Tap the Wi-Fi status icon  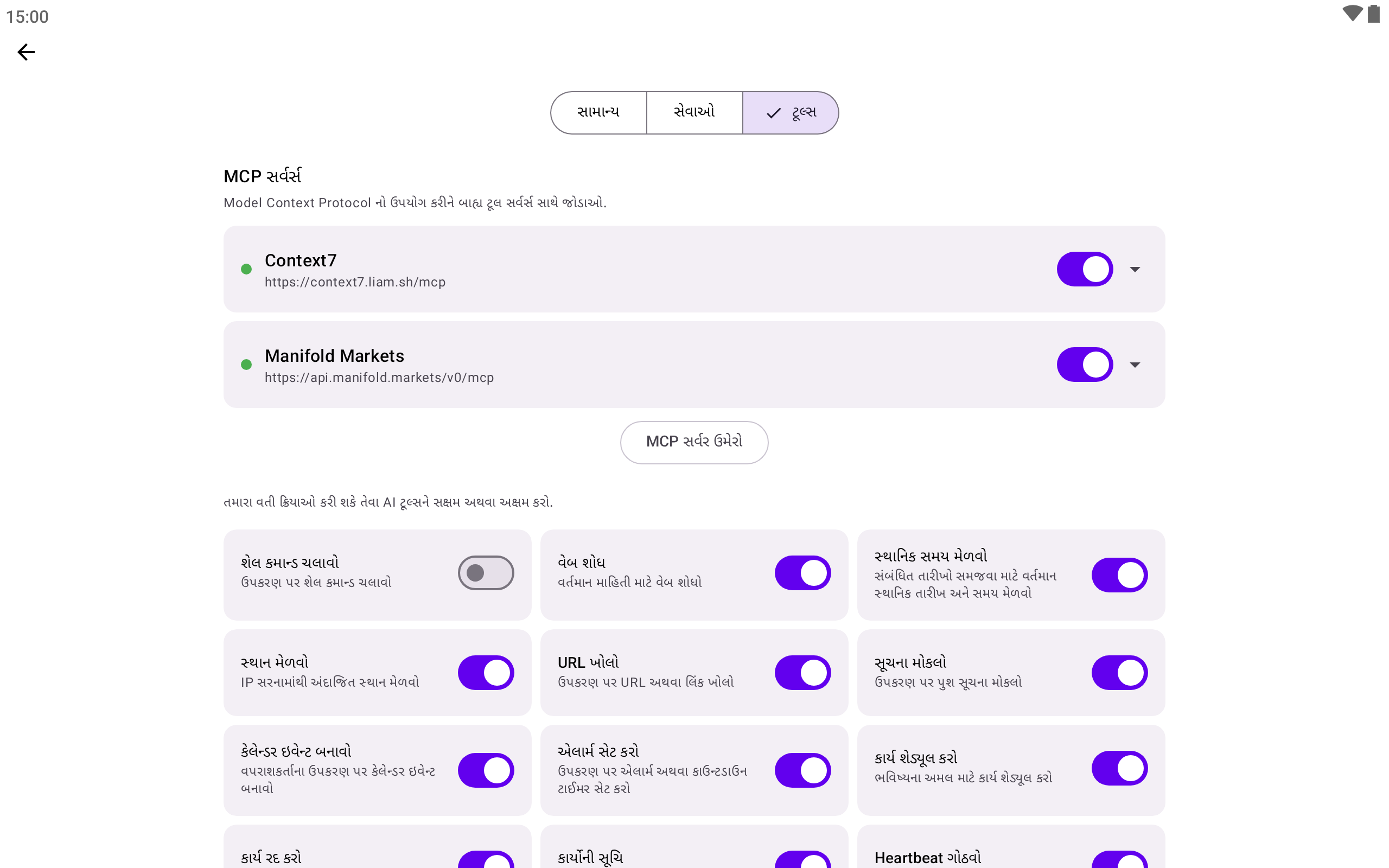(x=1352, y=14)
